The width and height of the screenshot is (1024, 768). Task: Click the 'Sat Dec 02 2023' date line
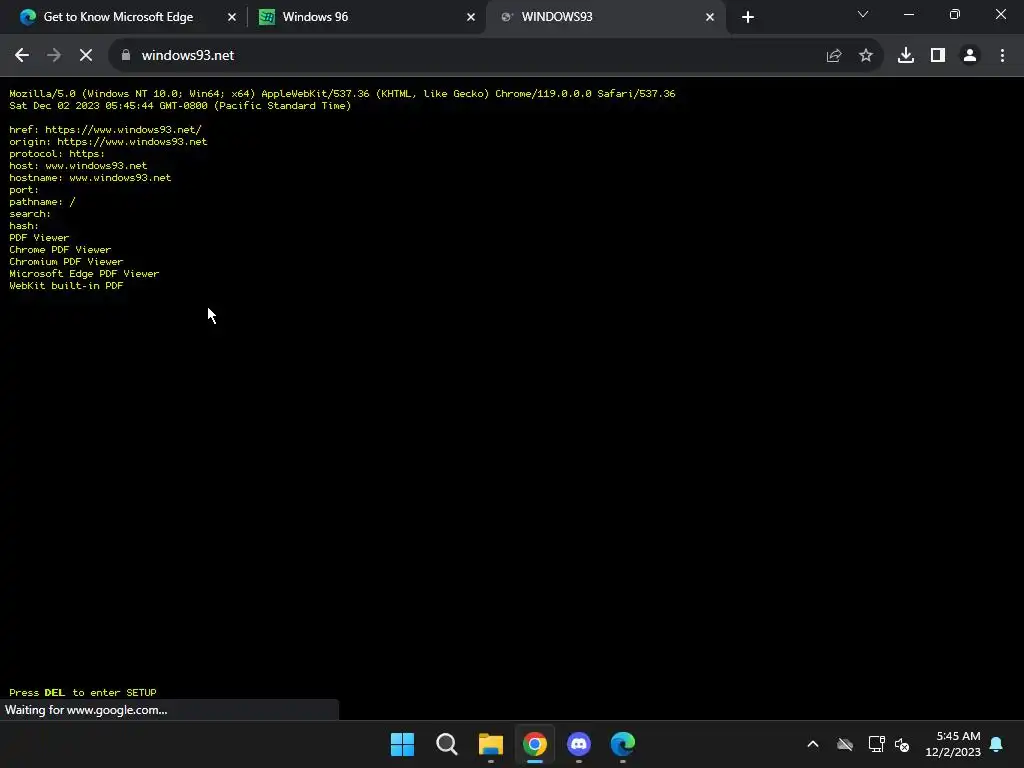180,106
